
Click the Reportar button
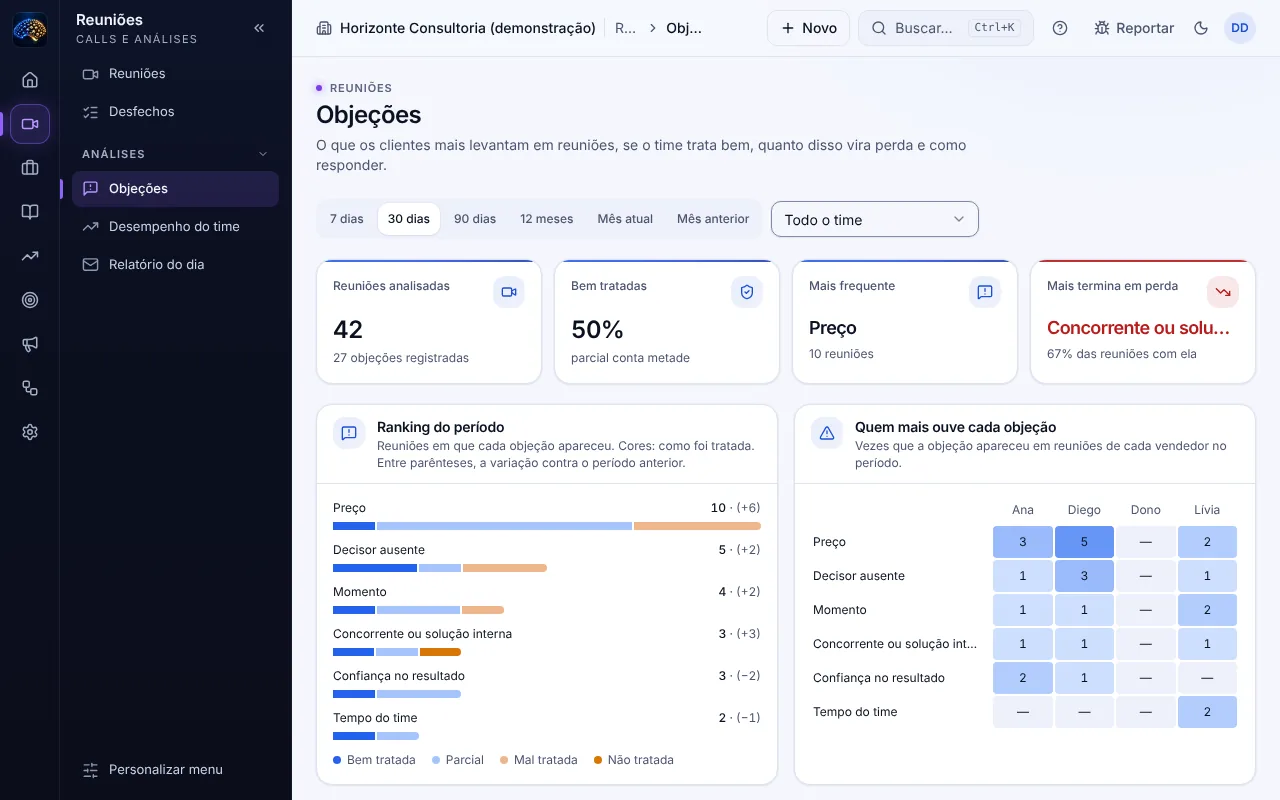(1134, 28)
